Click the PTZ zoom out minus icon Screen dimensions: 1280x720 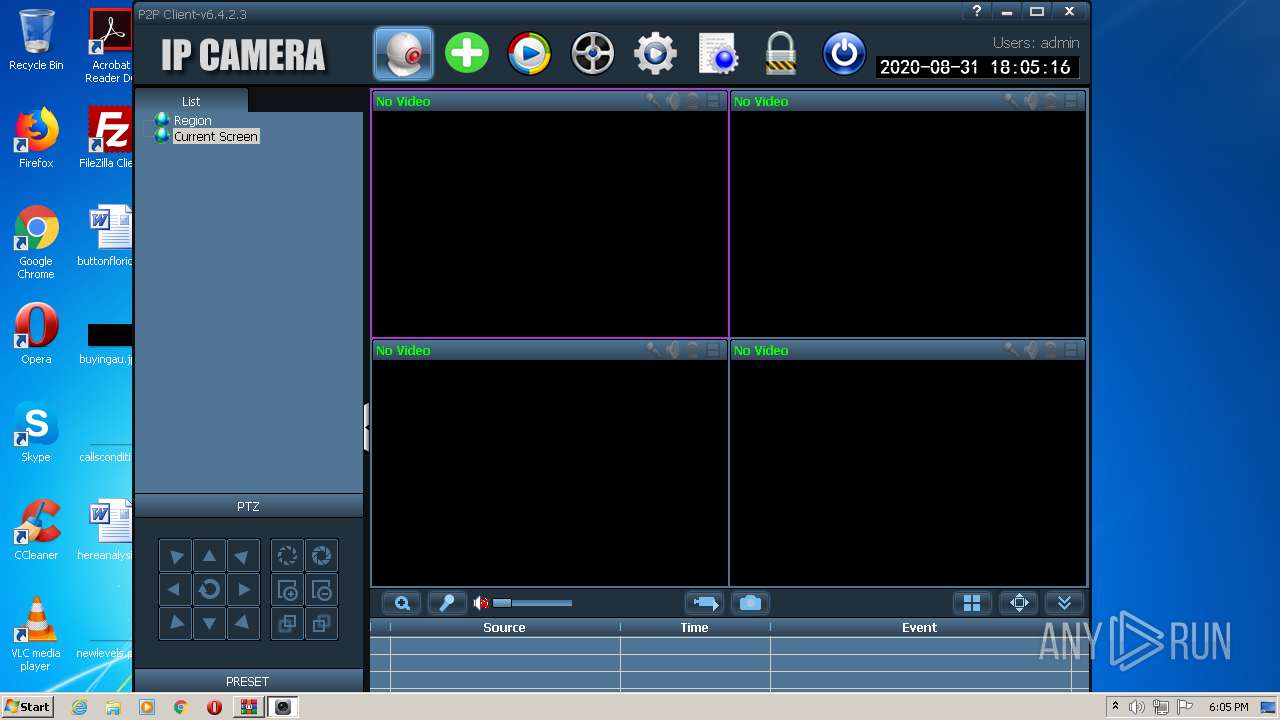click(x=321, y=590)
